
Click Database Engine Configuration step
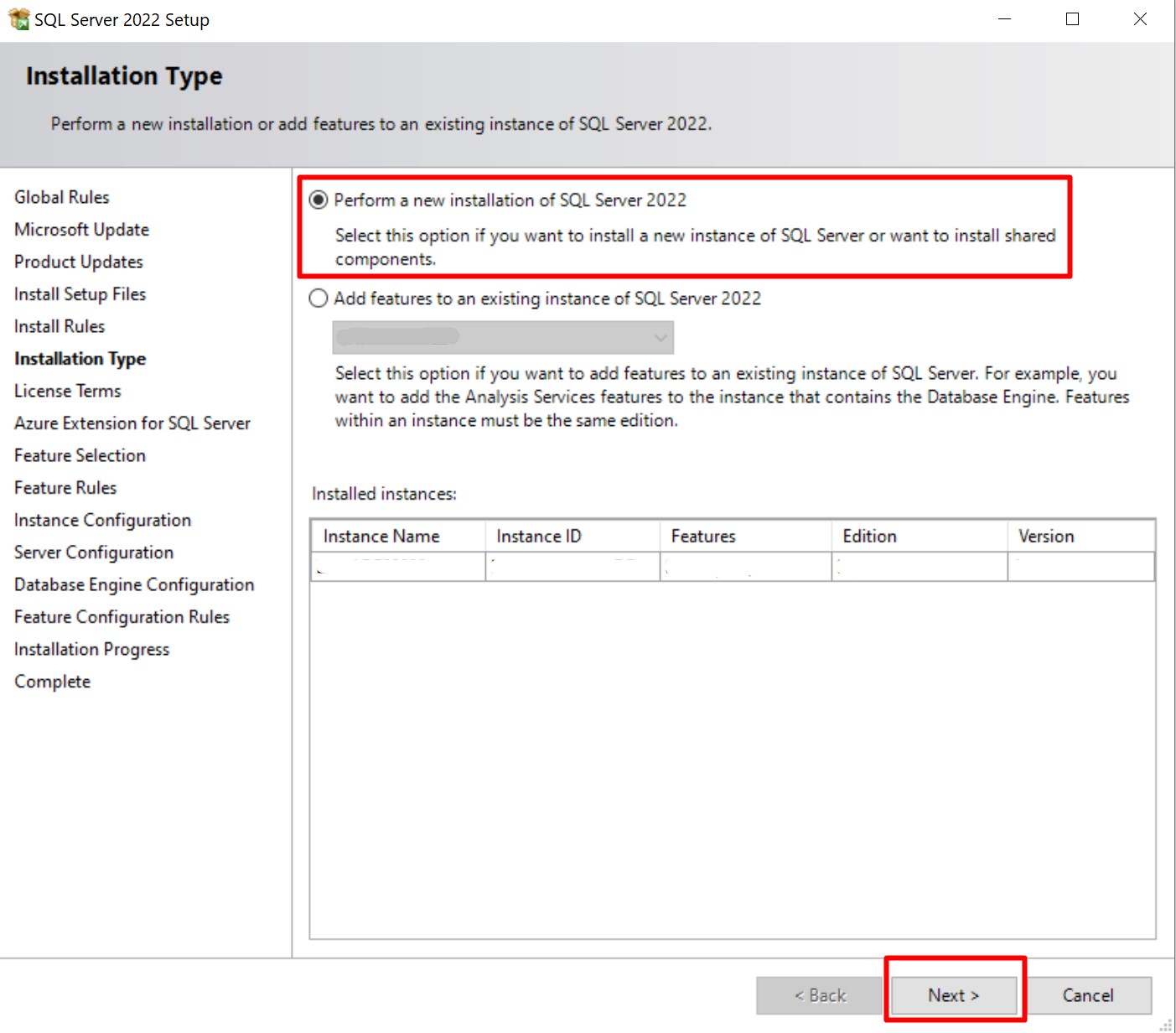(x=134, y=584)
